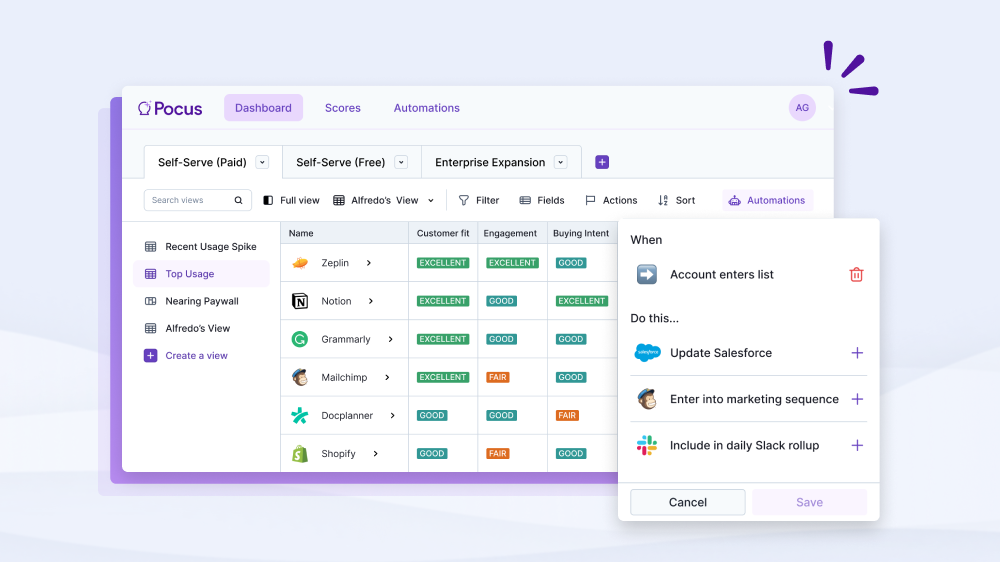The height and width of the screenshot is (562, 1000).
Task: Click the Create a view plus icon
Action: 151,355
